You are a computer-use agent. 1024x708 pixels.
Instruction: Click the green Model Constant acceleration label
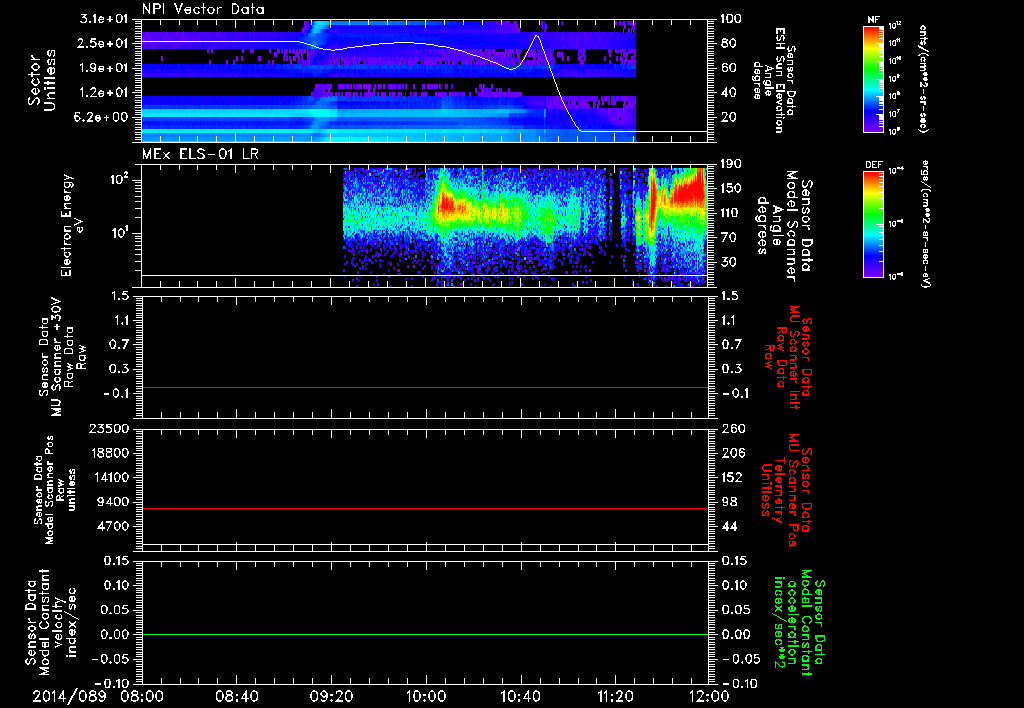(799, 622)
